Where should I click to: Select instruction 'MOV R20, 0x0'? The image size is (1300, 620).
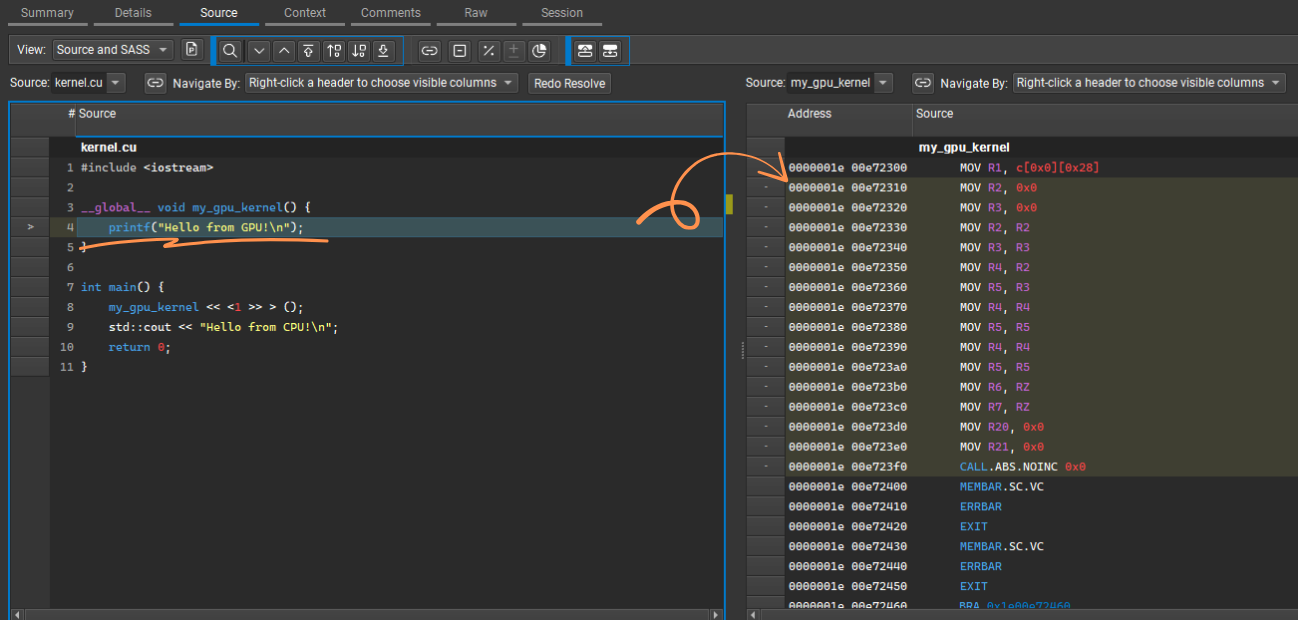click(x=1002, y=427)
